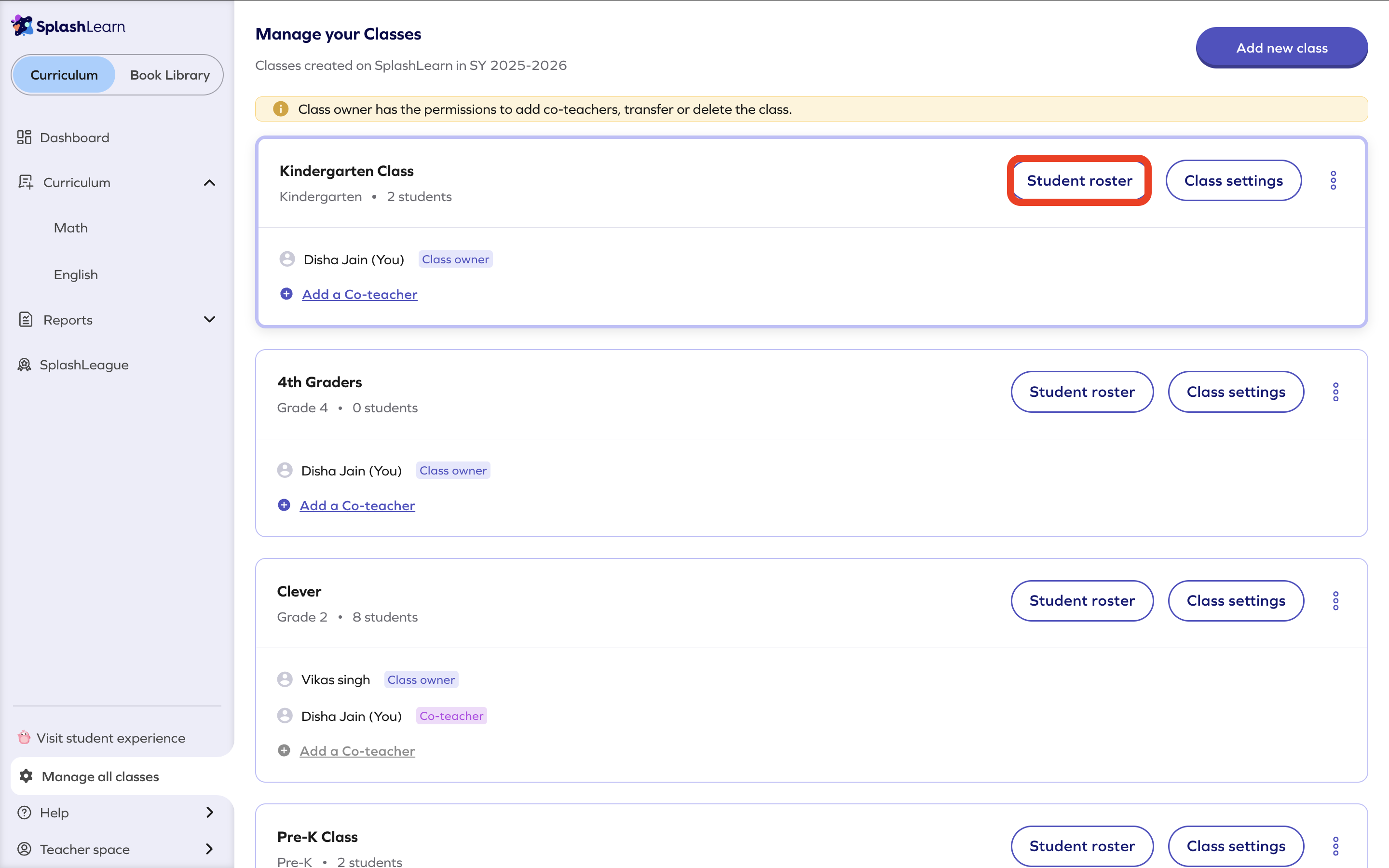Open Student roster for 4th Graders
This screenshot has height=868, width=1389.
(1082, 392)
